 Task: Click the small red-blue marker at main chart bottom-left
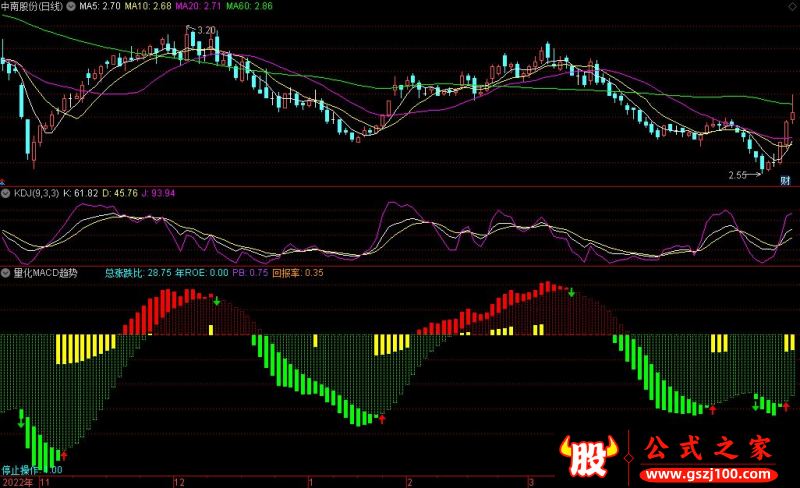[x=5, y=182]
